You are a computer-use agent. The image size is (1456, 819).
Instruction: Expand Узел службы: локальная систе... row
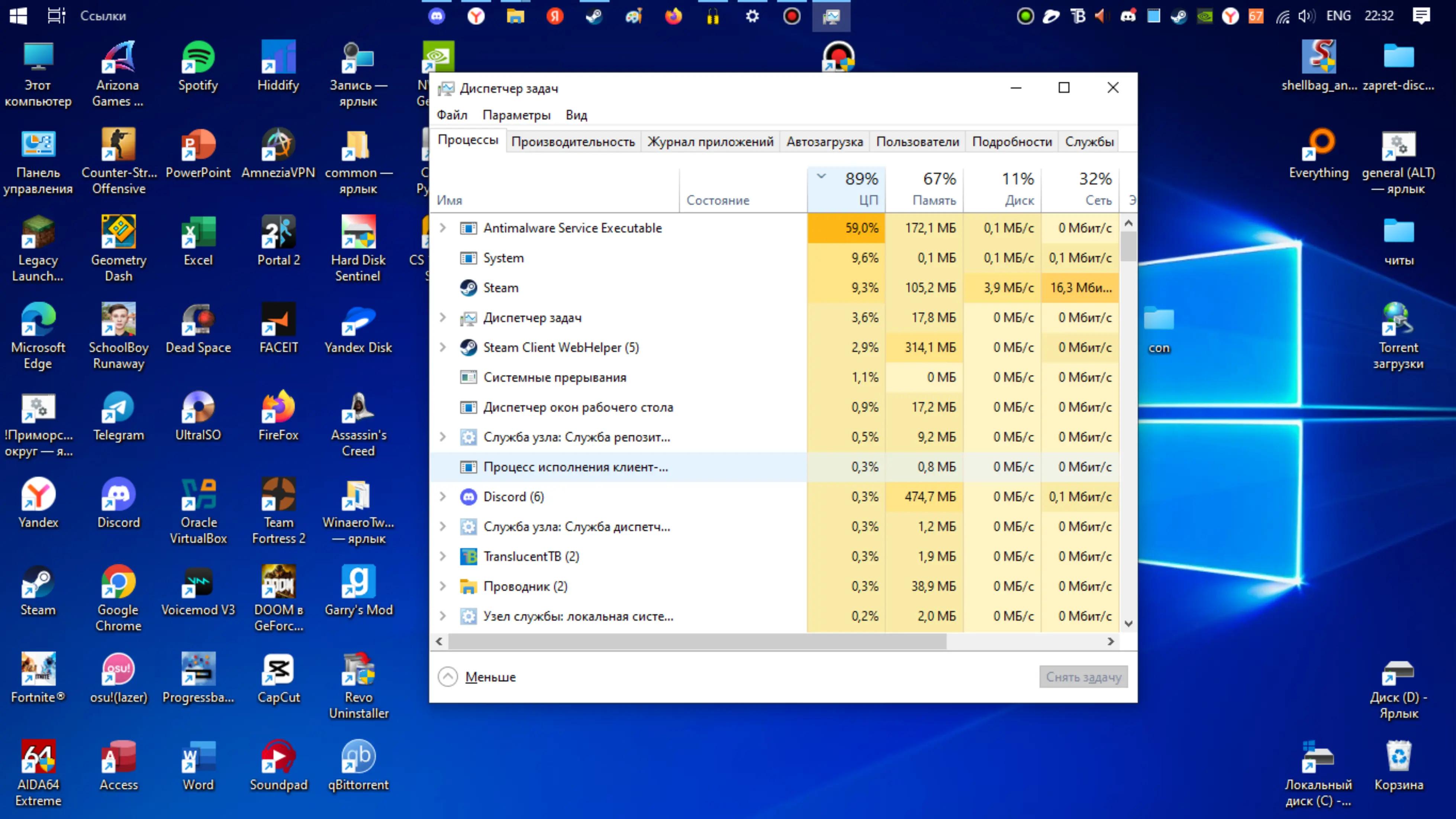tap(443, 616)
